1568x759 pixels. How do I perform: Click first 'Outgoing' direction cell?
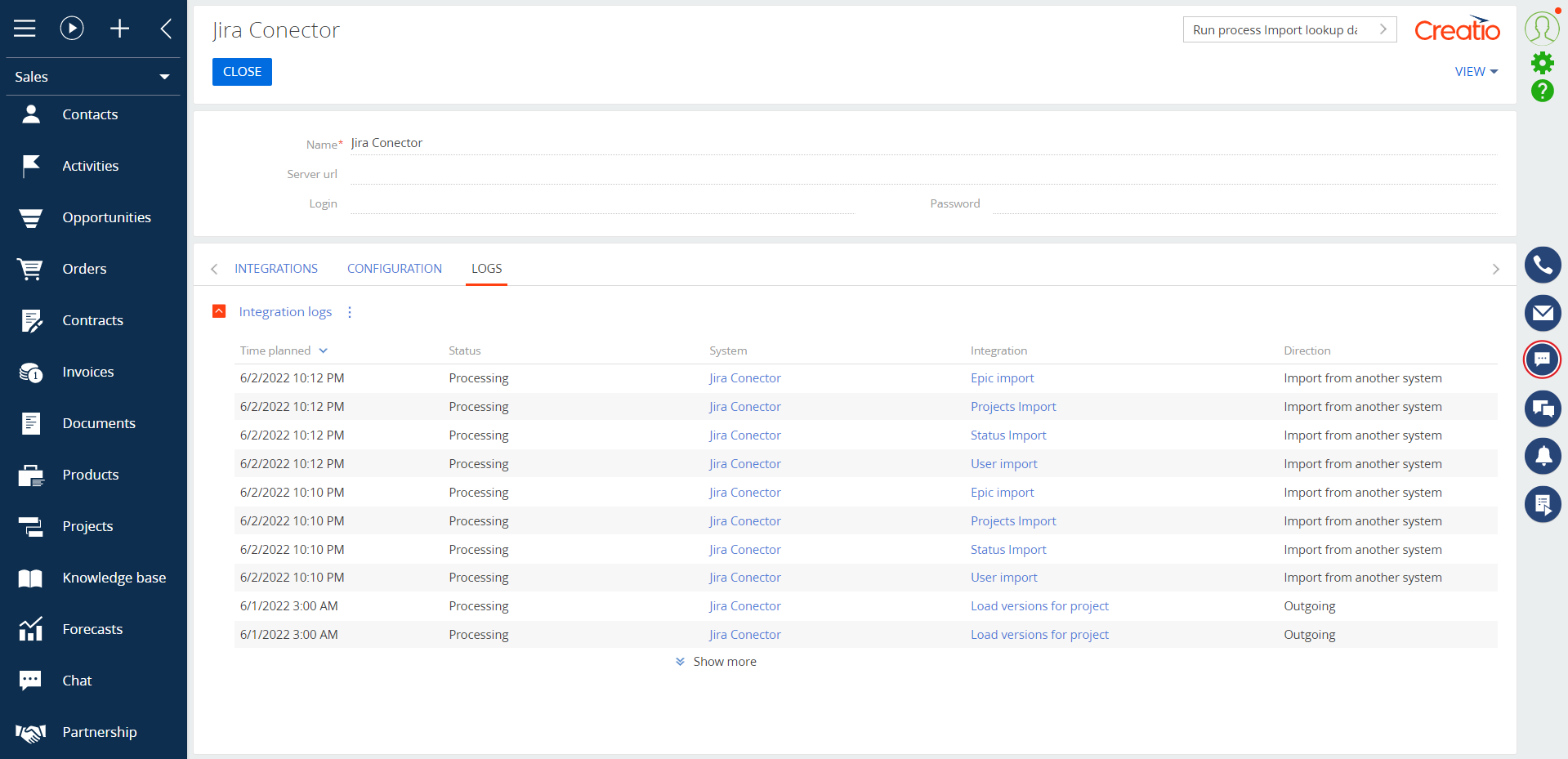click(1309, 606)
